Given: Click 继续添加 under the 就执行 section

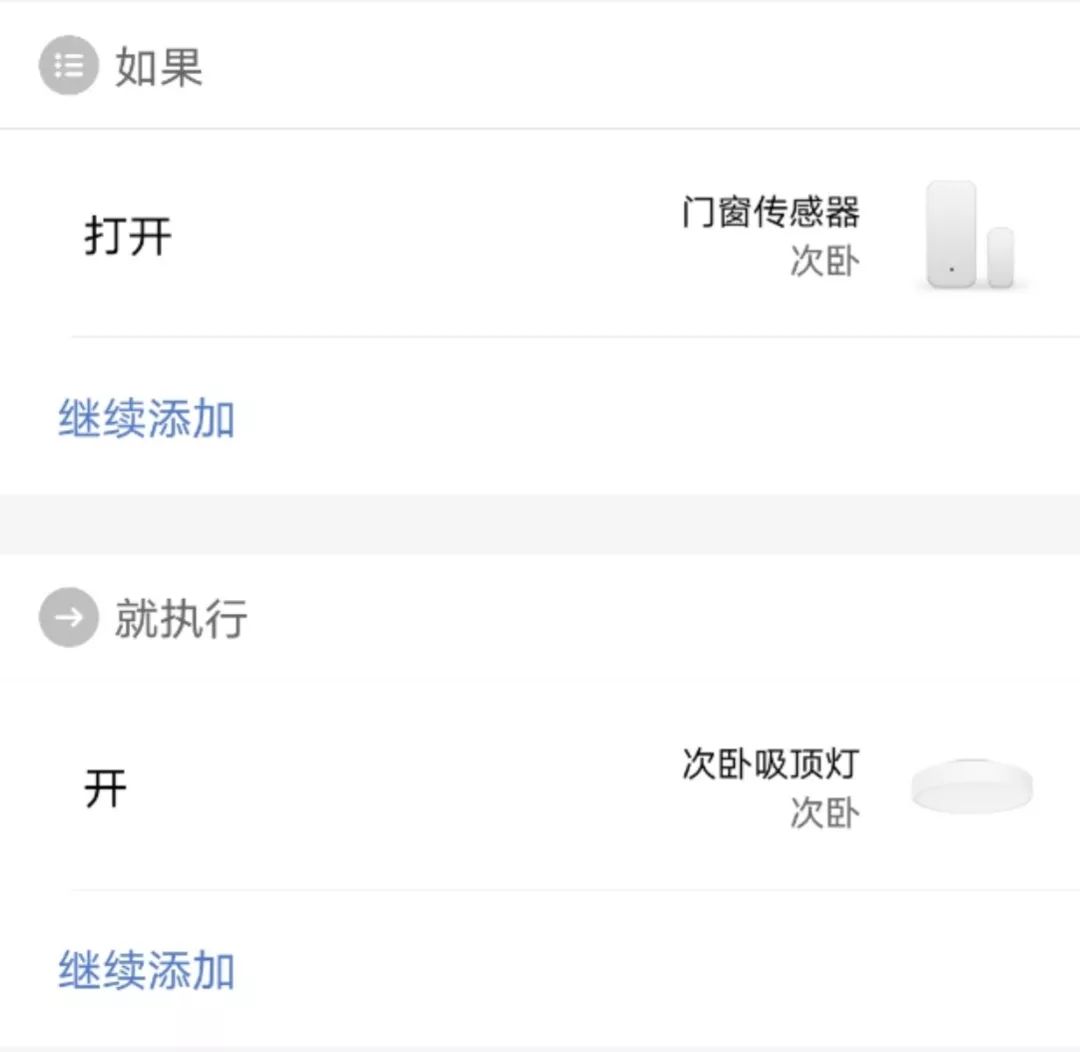Looking at the screenshot, I should tap(146, 968).
